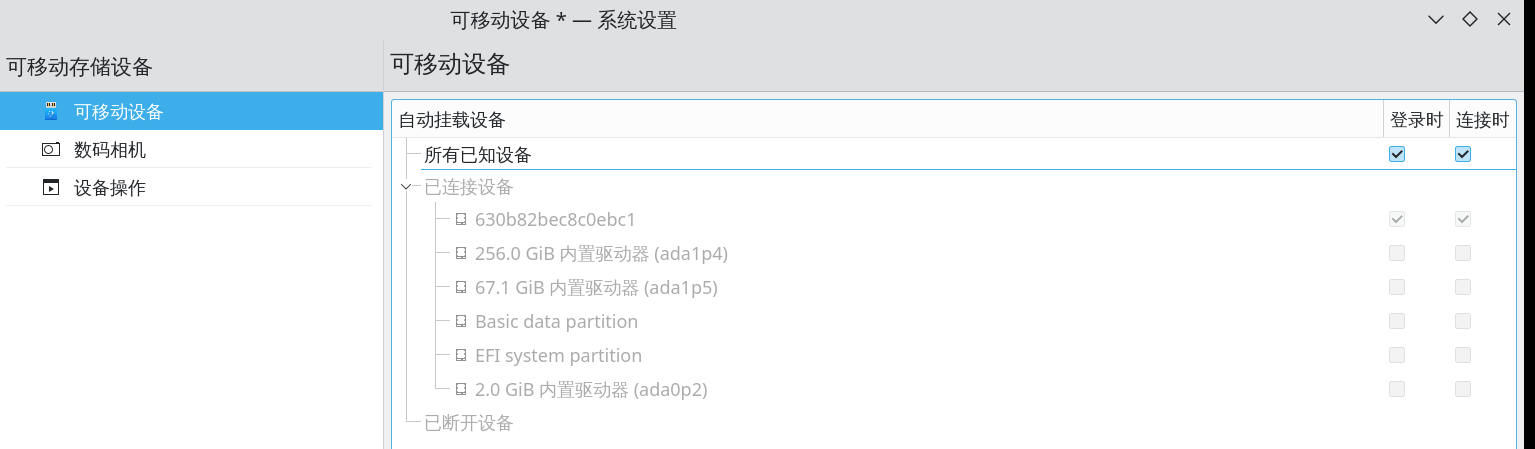Click drive icon beside Basic data partition
Screen dimensions: 1535x449
[x=461, y=321]
